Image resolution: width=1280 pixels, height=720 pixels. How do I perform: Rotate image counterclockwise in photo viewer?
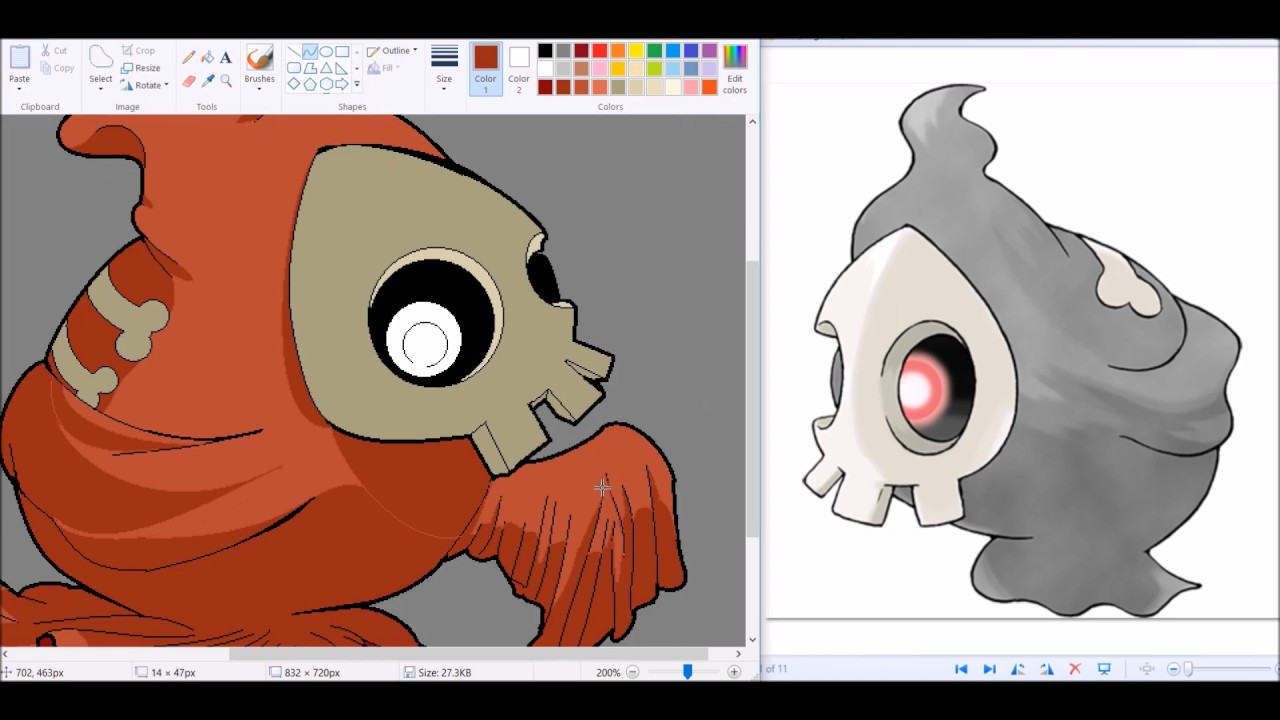[1018, 669]
